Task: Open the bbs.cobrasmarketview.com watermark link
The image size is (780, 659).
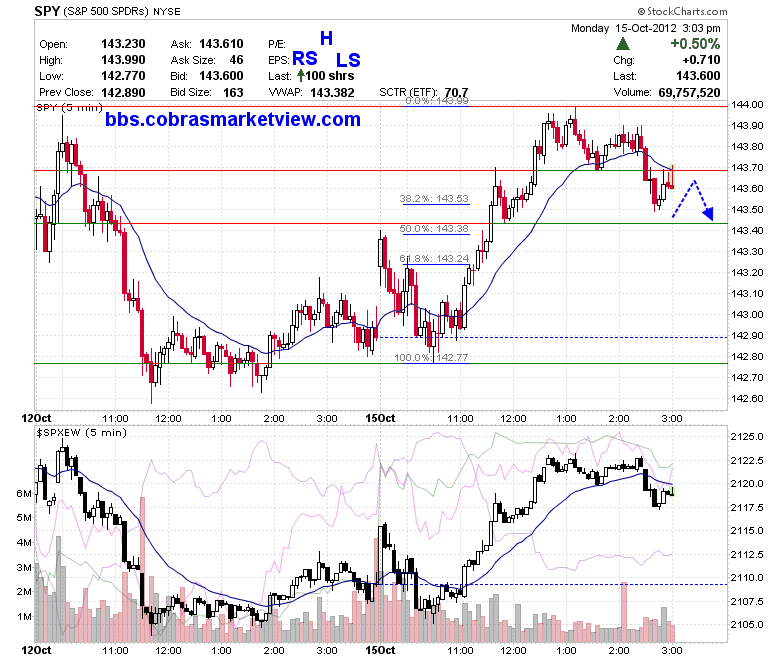Action: pyautogui.click(x=233, y=119)
